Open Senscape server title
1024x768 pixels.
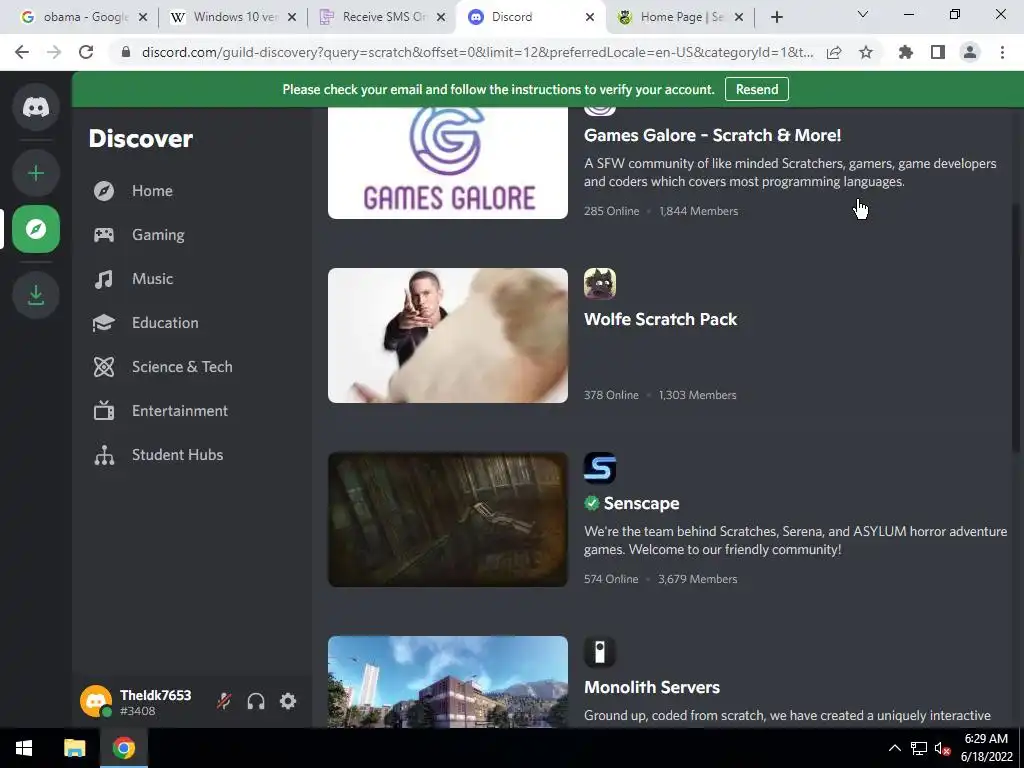click(x=641, y=504)
